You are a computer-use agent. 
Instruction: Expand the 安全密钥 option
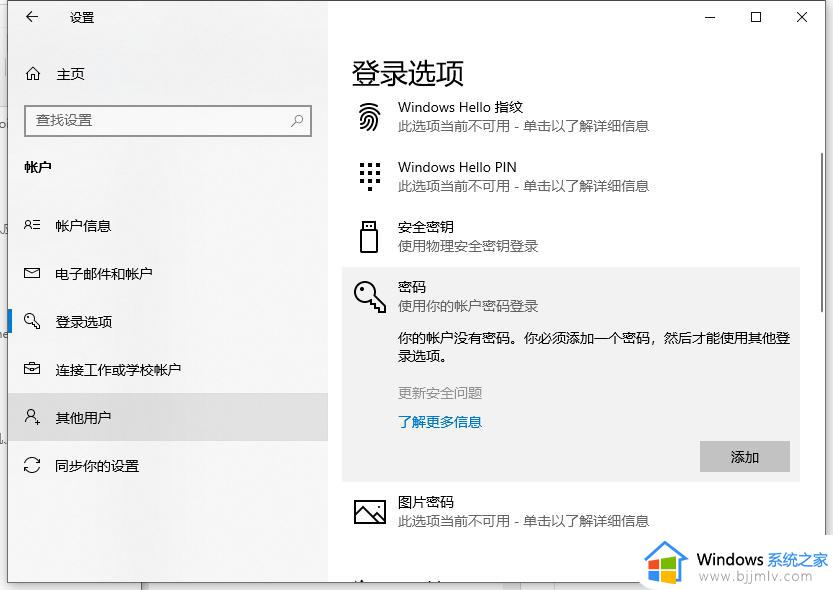571,236
